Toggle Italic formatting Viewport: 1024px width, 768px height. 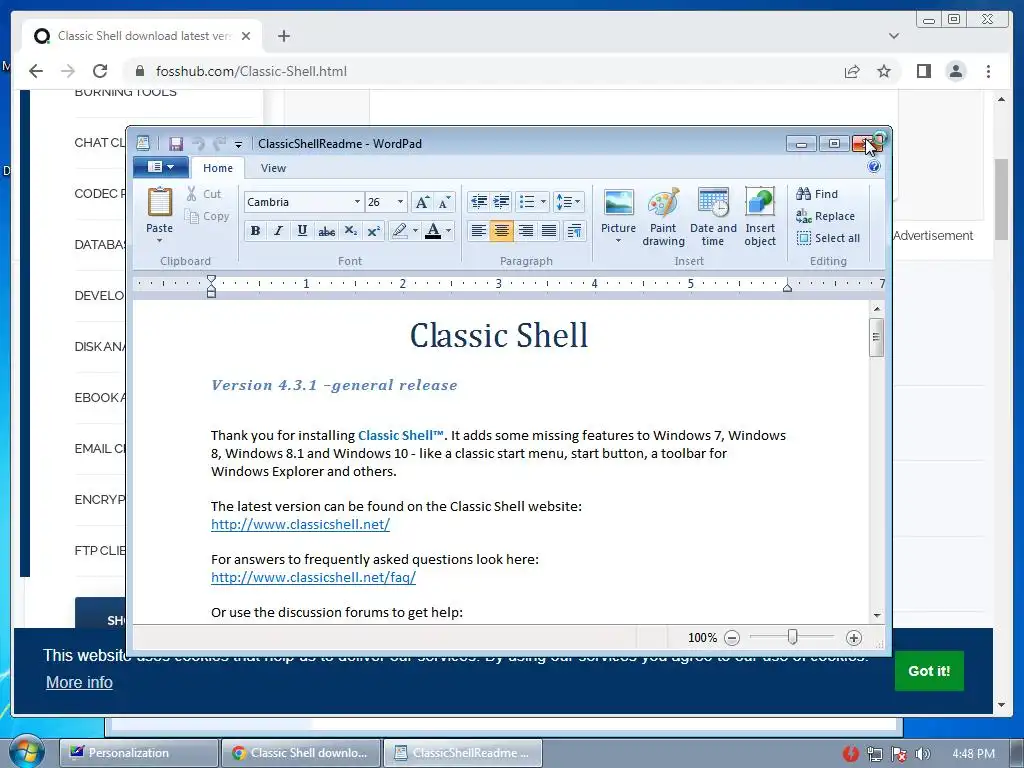(x=279, y=231)
